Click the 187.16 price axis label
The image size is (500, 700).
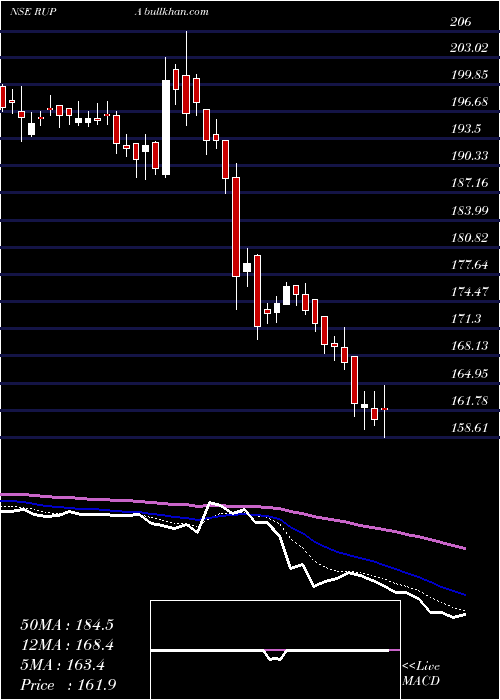point(469,183)
